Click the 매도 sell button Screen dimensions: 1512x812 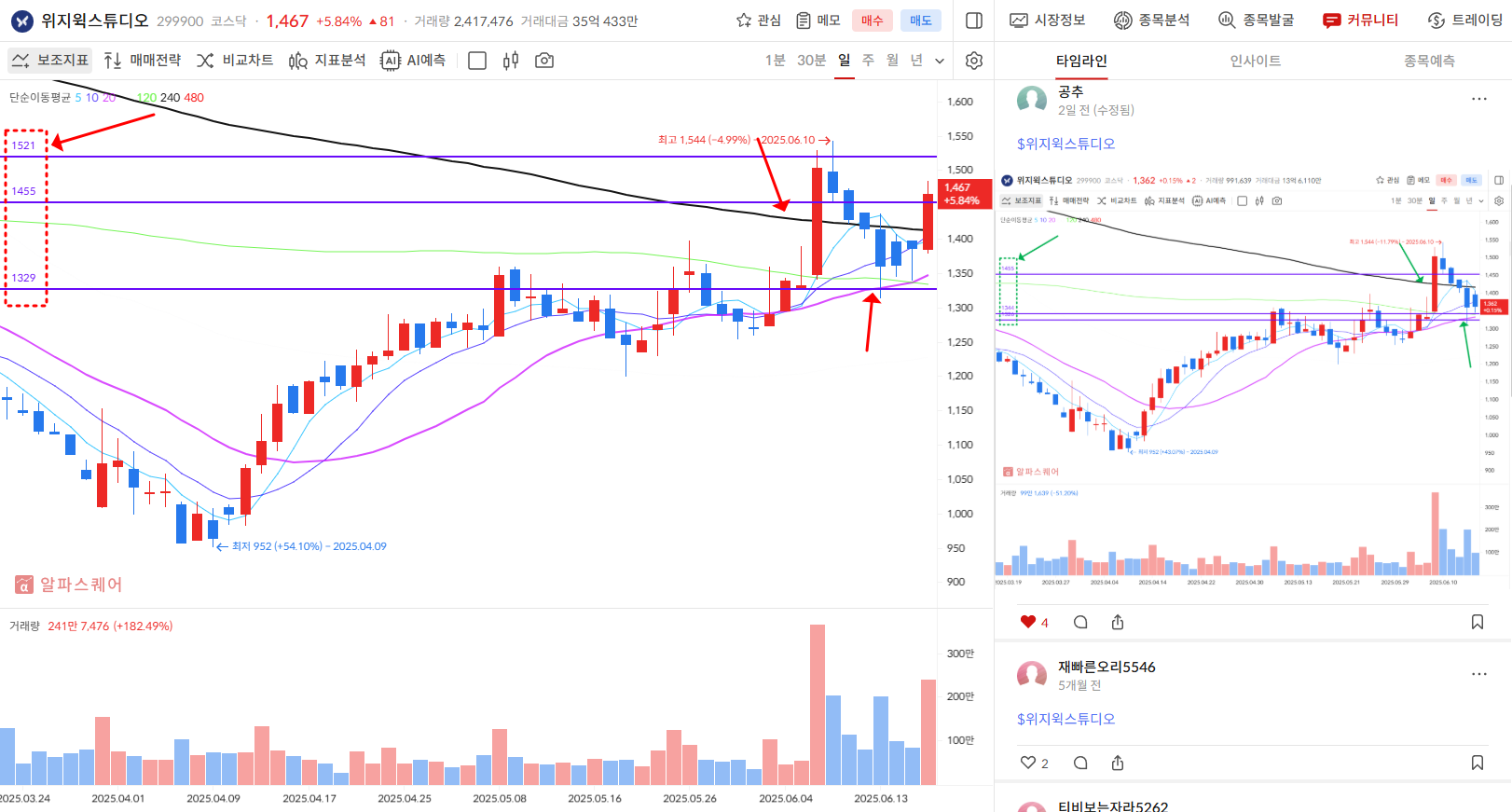(x=921, y=21)
